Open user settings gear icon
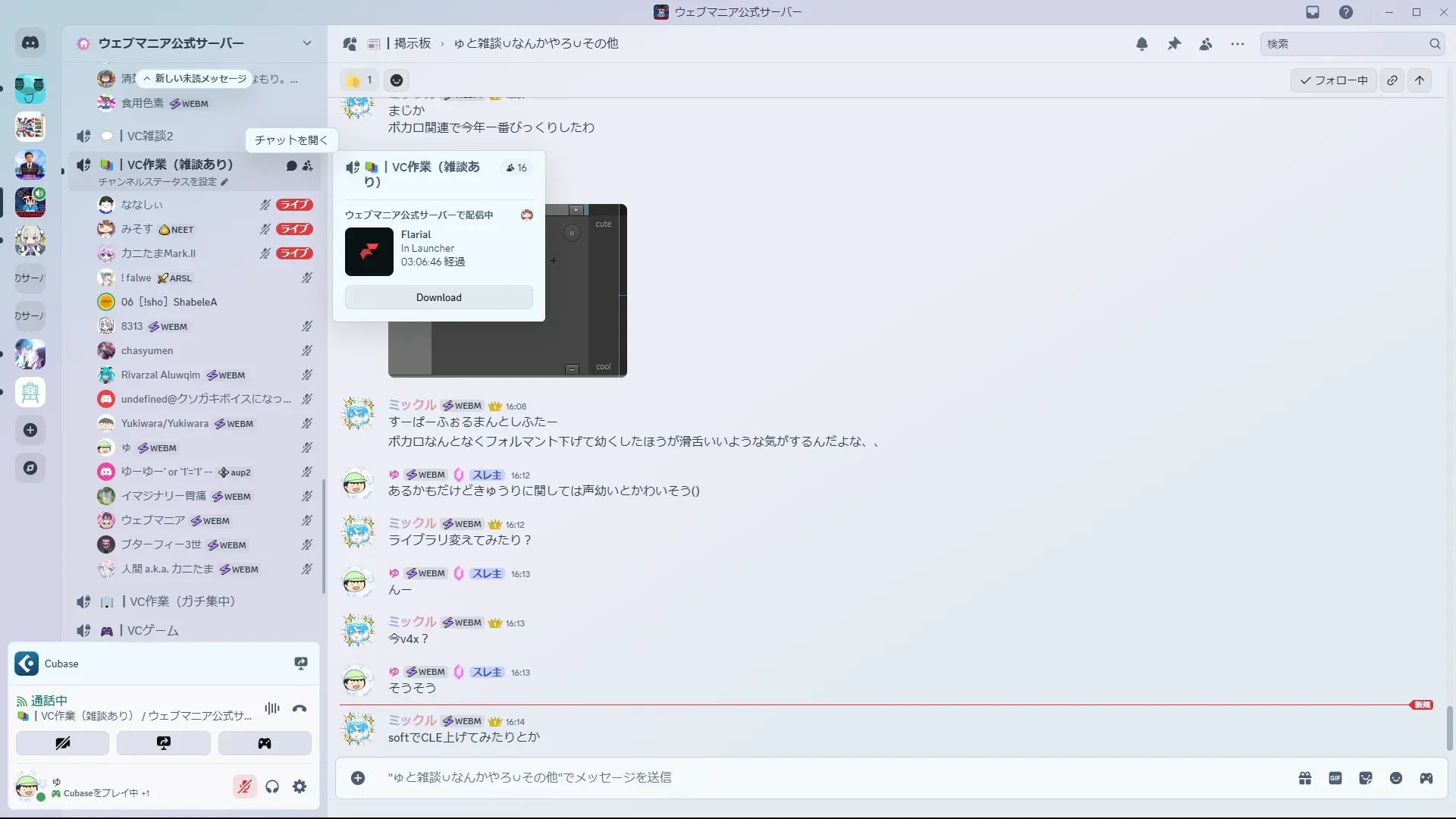The image size is (1456, 819). (300, 787)
